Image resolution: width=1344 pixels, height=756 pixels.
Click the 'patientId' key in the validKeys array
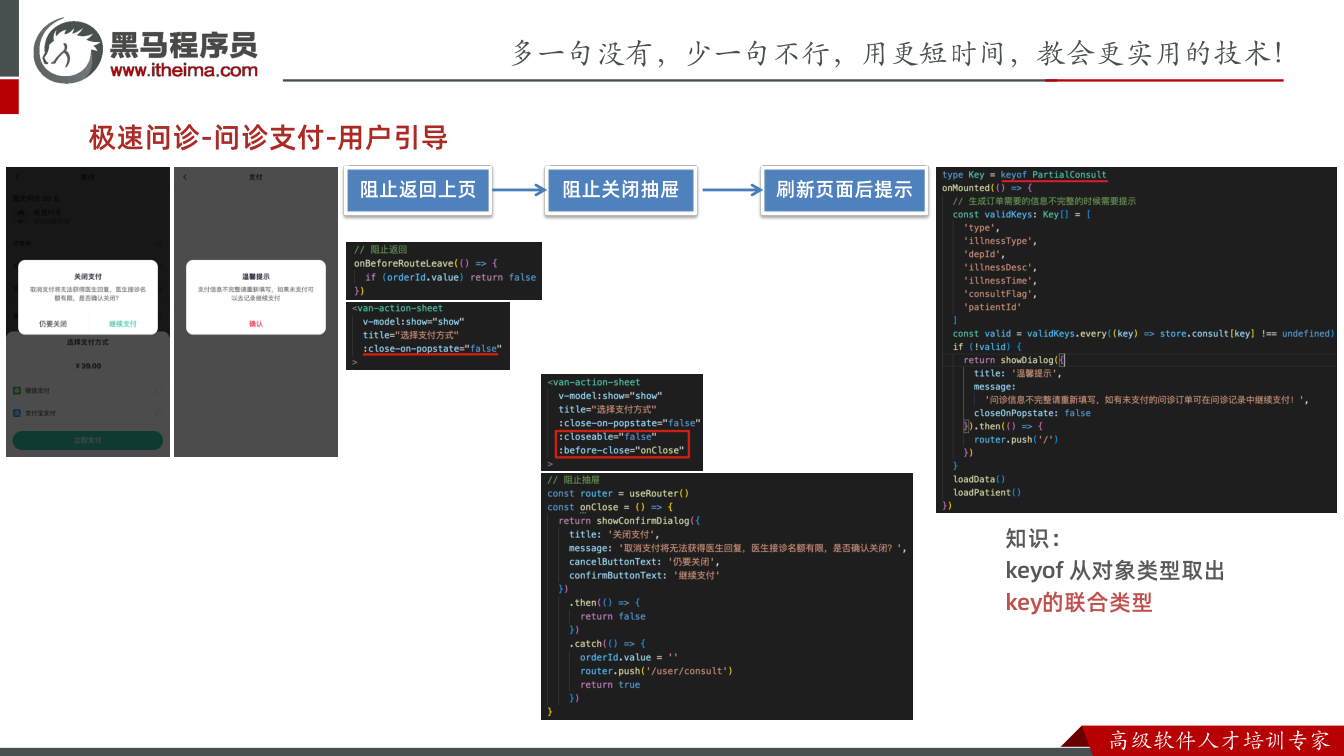pyautogui.click(x=995, y=308)
